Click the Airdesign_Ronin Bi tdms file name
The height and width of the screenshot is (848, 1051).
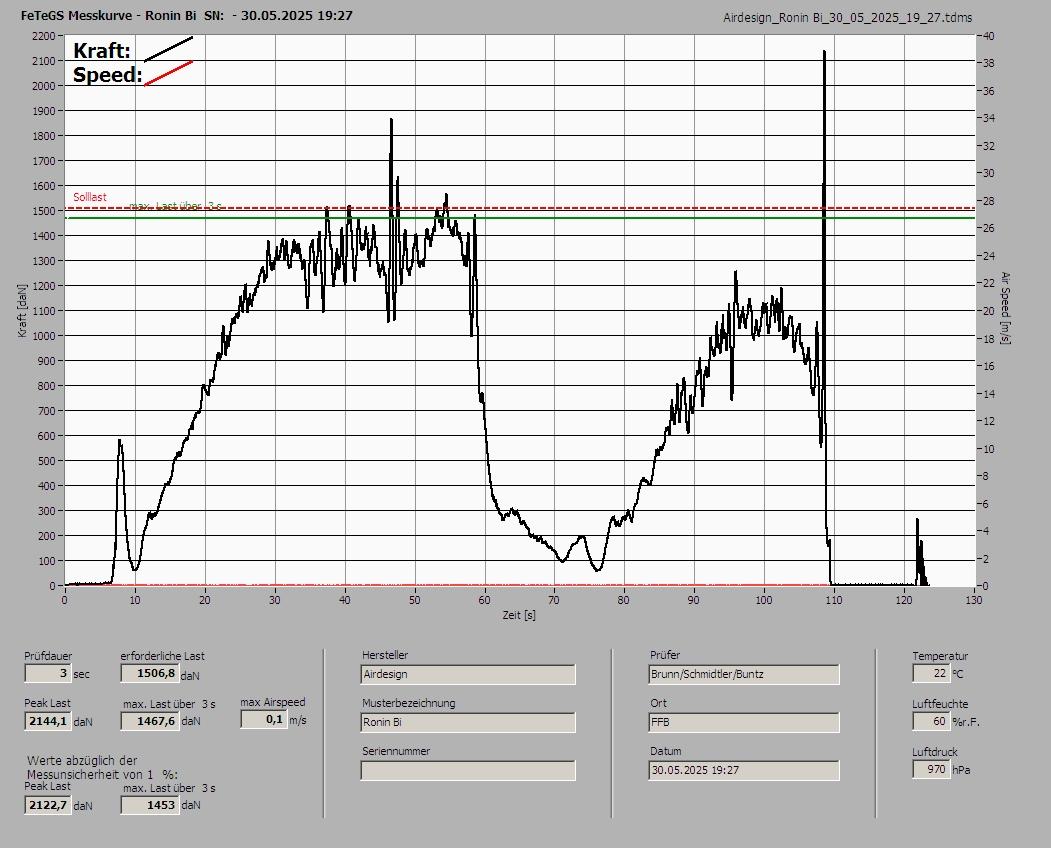pyautogui.click(x=847, y=18)
